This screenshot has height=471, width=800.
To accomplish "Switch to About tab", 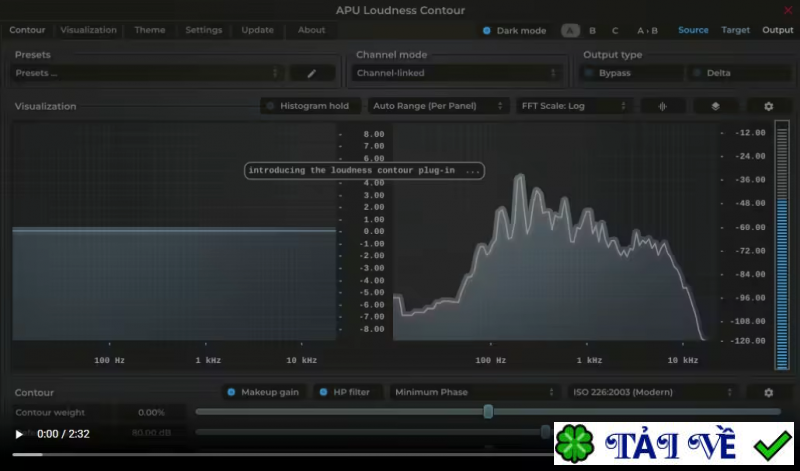I will pyautogui.click(x=311, y=30).
